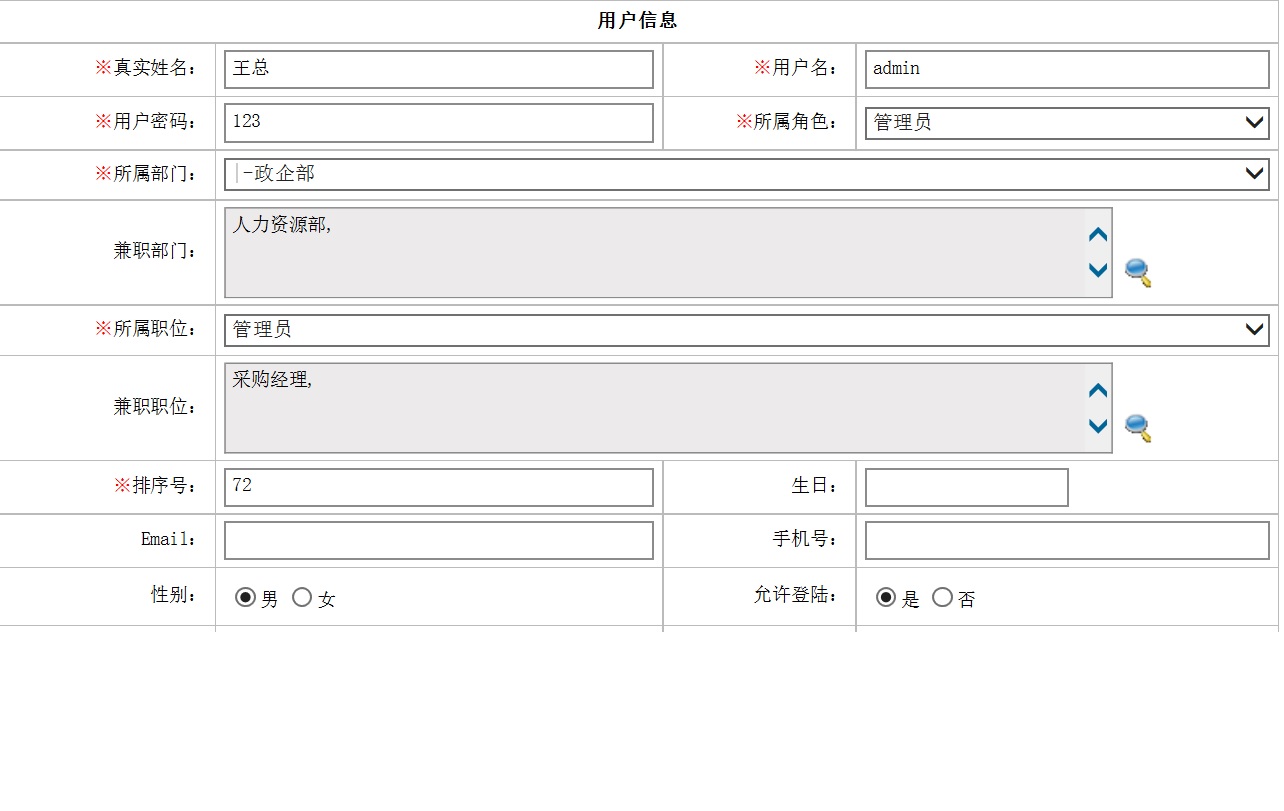The height and width of the screenshot is (811, 1284).
Task: Click the 排序号 field containing 72
Action: pos(439,487)
